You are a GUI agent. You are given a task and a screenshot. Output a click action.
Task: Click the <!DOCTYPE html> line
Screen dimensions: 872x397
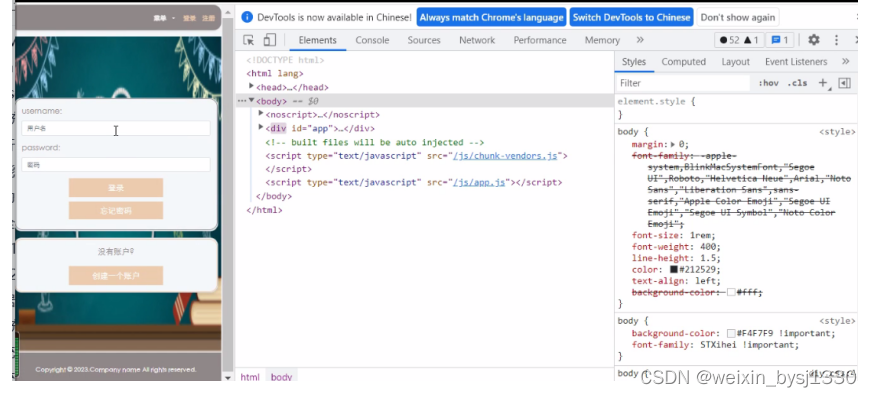(285, 60)
